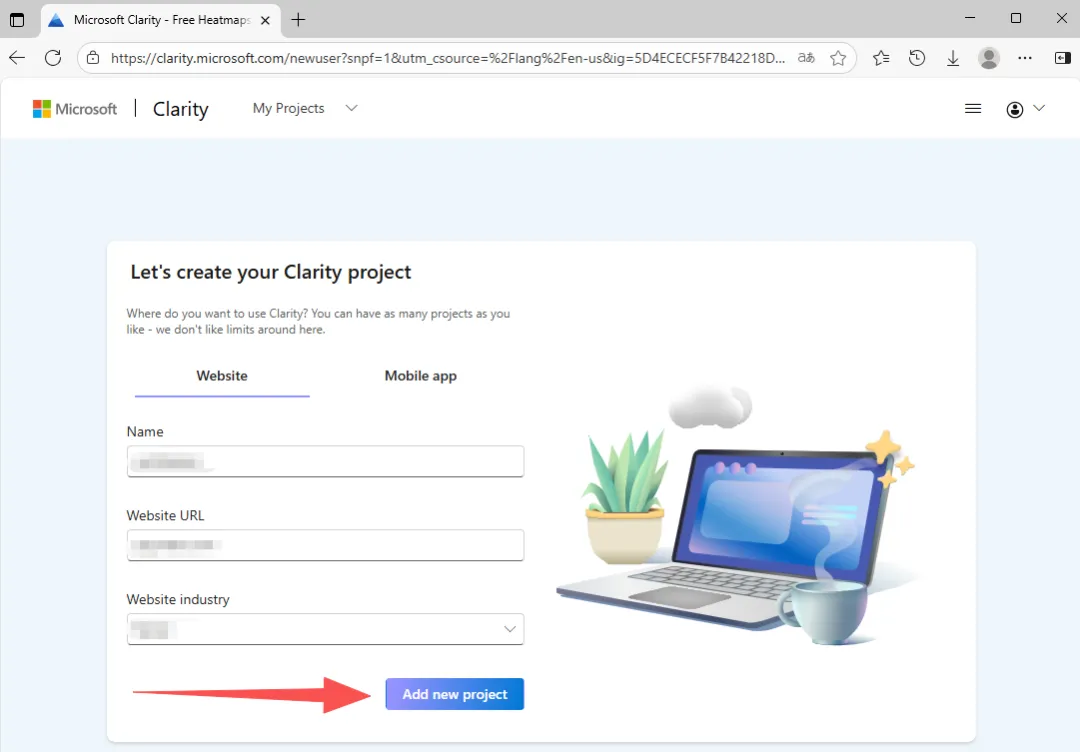Go to Clarity home link
Image resolution: width=1080 pixels, height=752 pixels.
180,109
